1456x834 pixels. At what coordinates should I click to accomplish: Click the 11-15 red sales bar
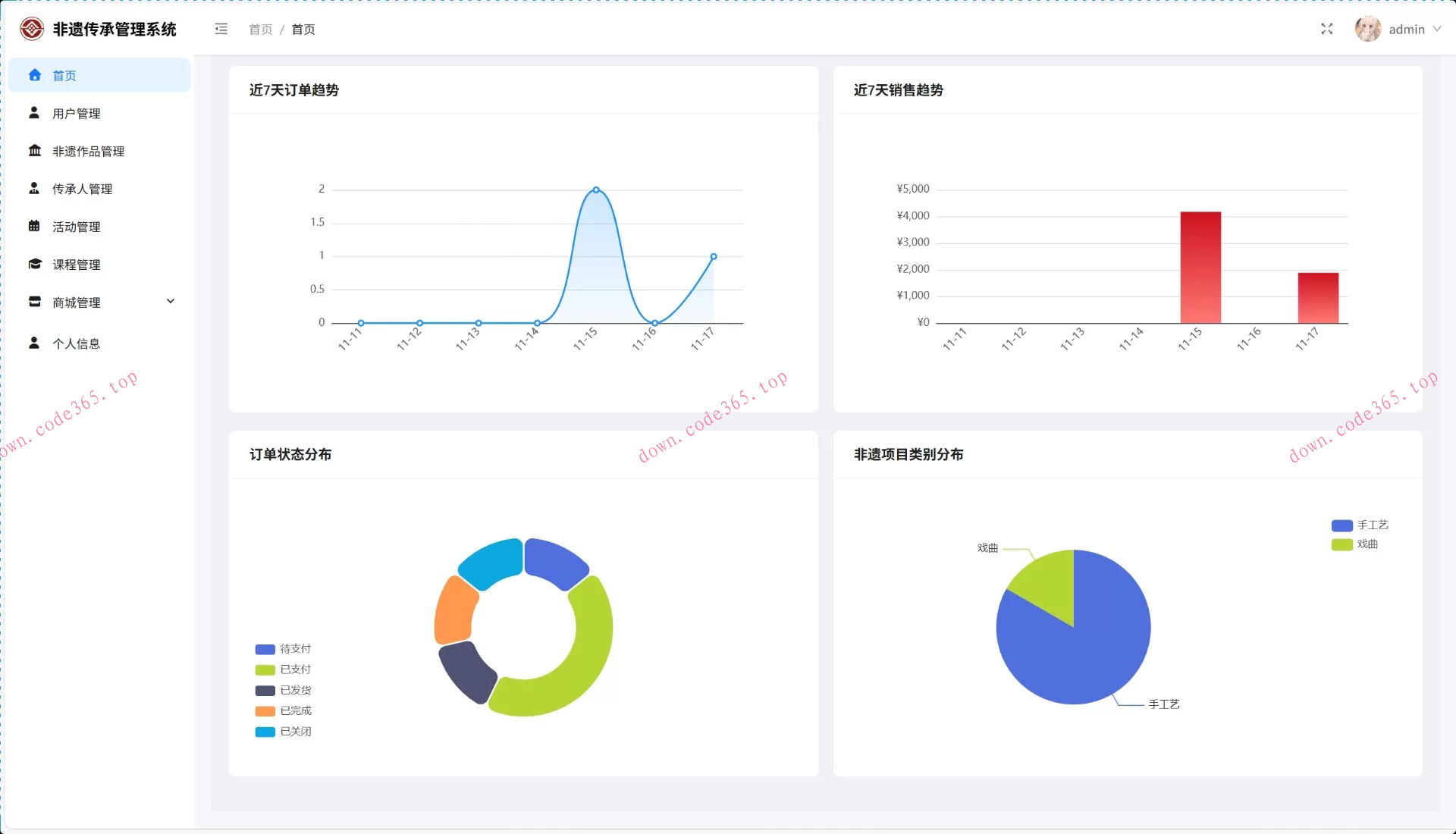pos(1200,268)
